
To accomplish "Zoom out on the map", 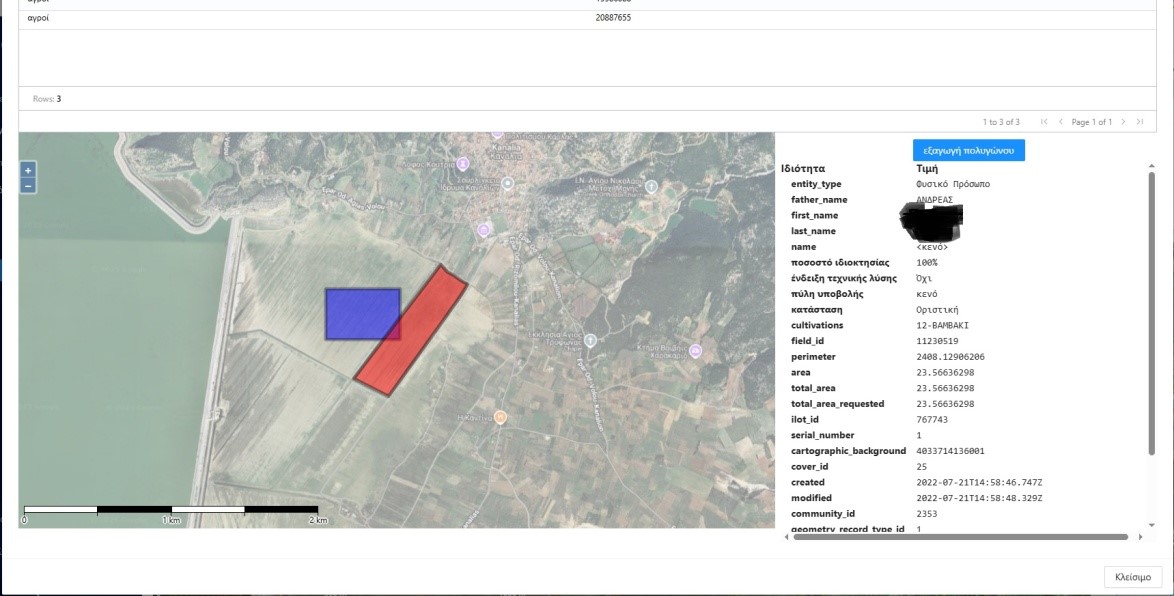I will (28, 186).
